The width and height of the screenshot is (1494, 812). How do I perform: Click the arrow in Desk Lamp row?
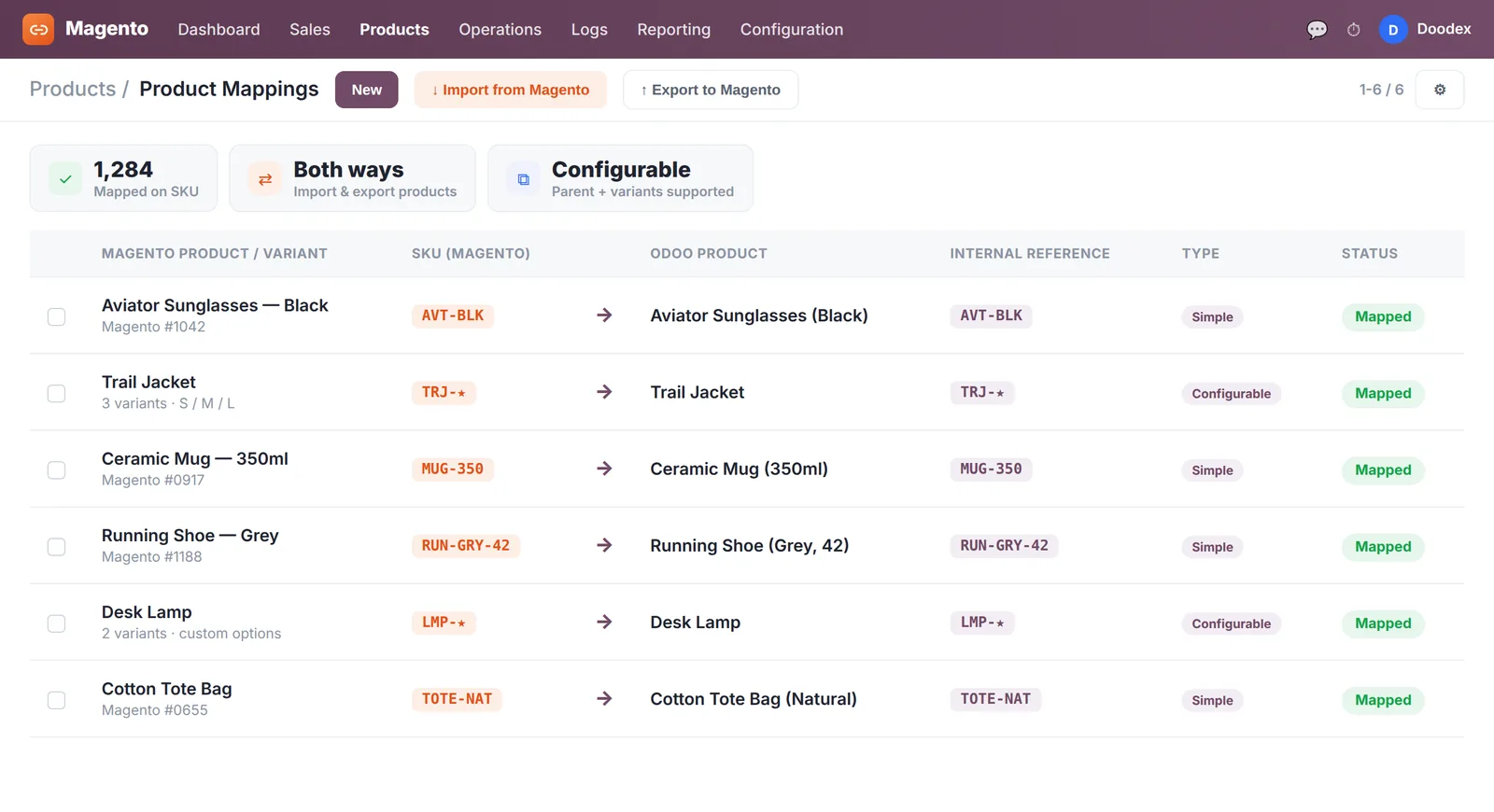[604, 622]
